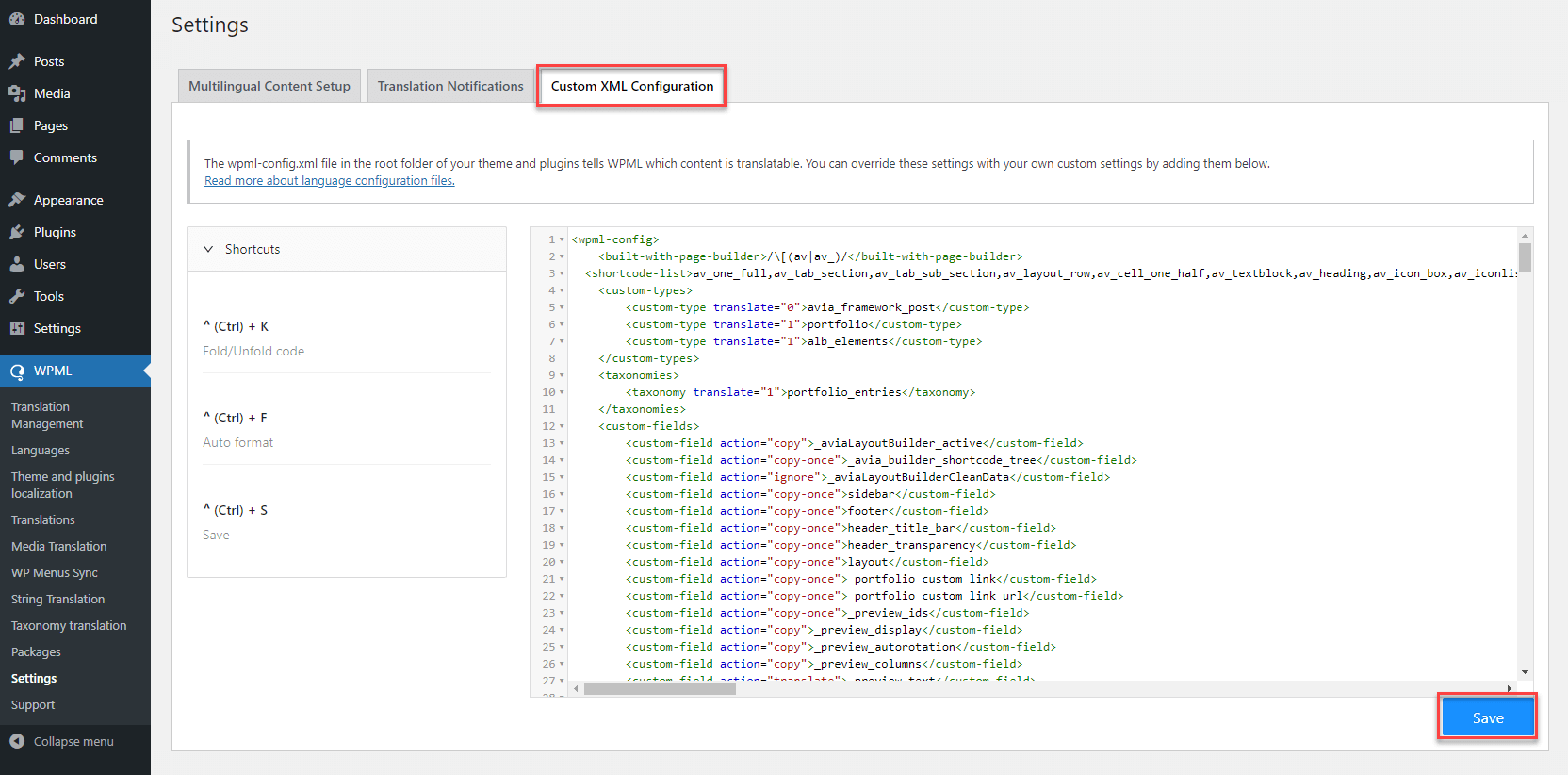1568x775 pixels.
Task: Open String Translation in WPML submenu
Action: point(58,600)
